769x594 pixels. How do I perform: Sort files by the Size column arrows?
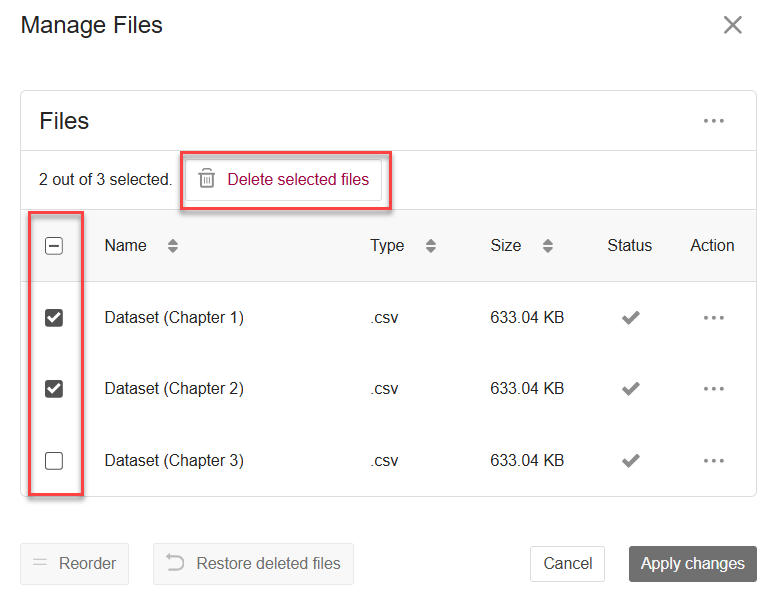(x=547, y=246)
